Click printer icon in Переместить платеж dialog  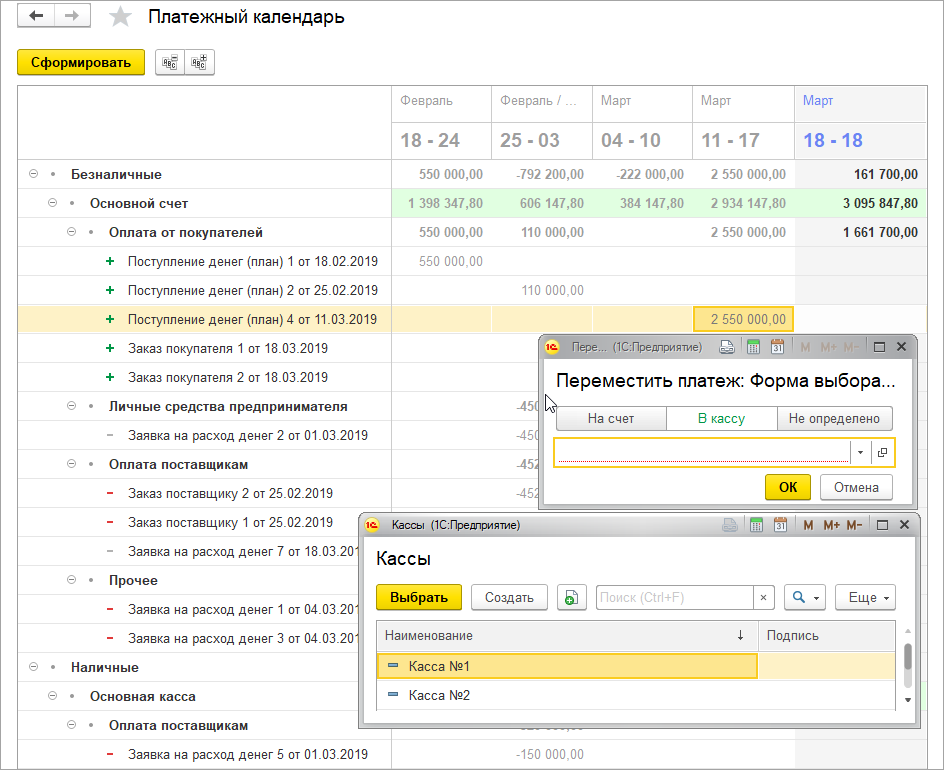tap(727, 347)
